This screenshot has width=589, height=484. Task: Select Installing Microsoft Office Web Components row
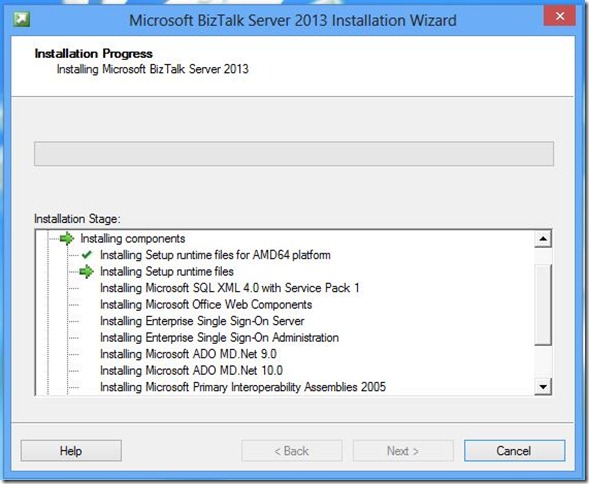point(206,305)
